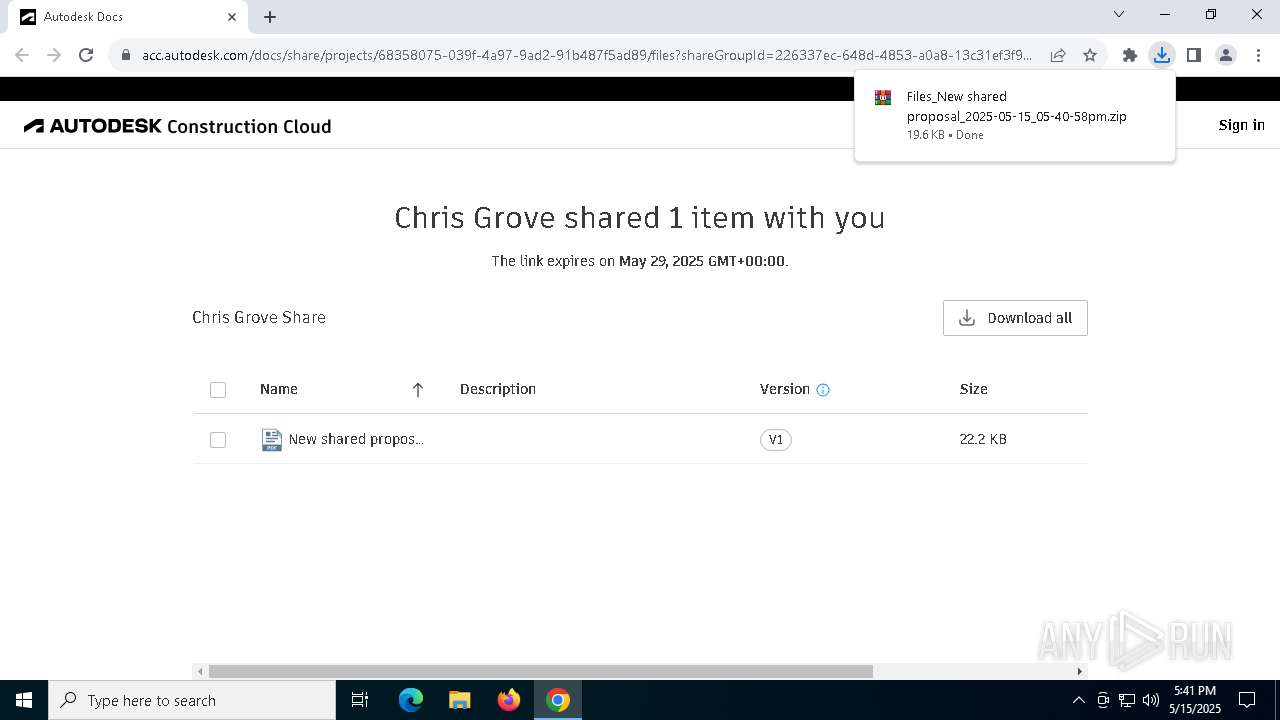Open the Chrome downloads toolbar icon

click(x=1161, y=55)
